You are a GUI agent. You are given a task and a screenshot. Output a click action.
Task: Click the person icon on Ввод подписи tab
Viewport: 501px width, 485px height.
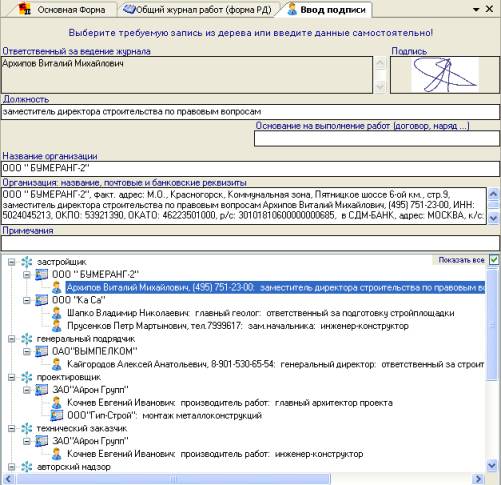pyautogui.click(x=292, y=9)
